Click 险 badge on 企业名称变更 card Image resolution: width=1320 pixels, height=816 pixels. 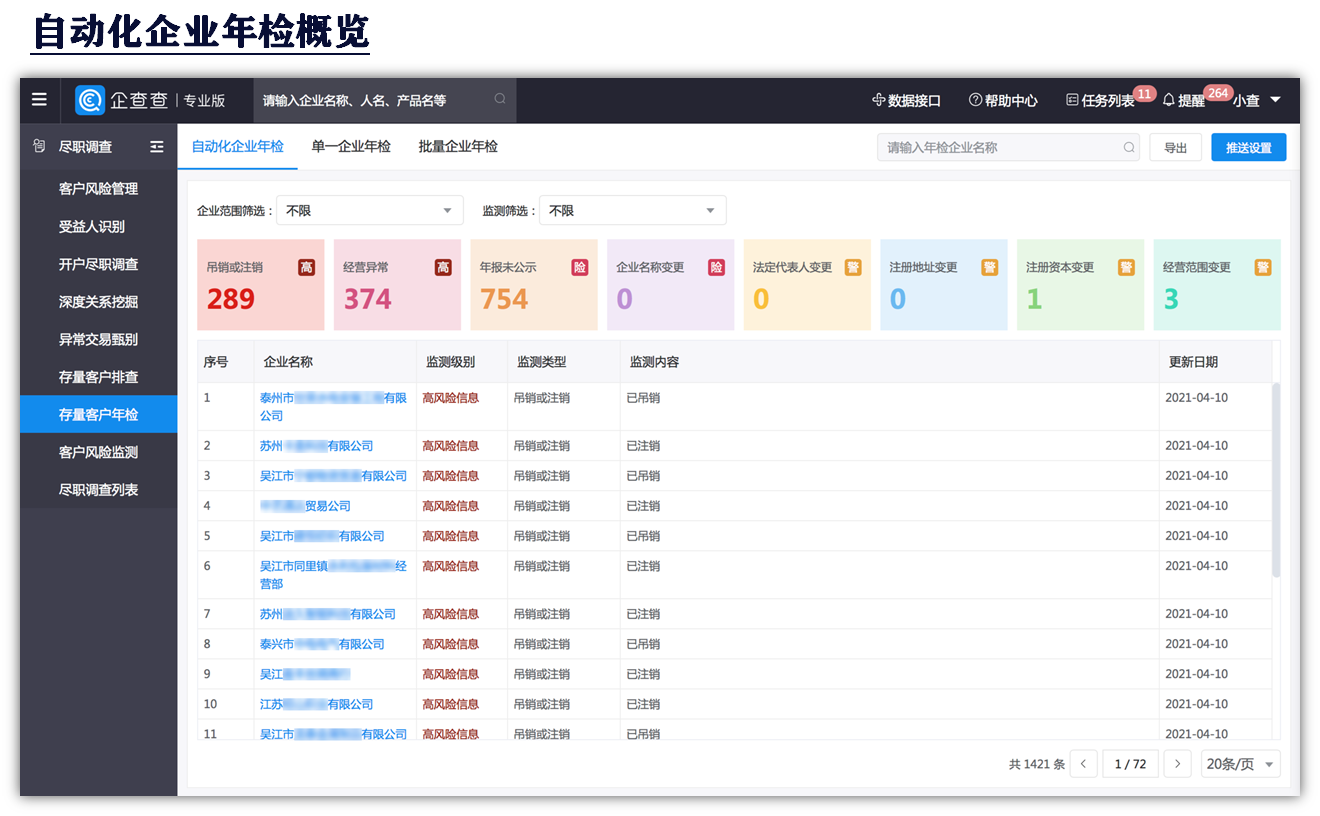coord(716,267)
